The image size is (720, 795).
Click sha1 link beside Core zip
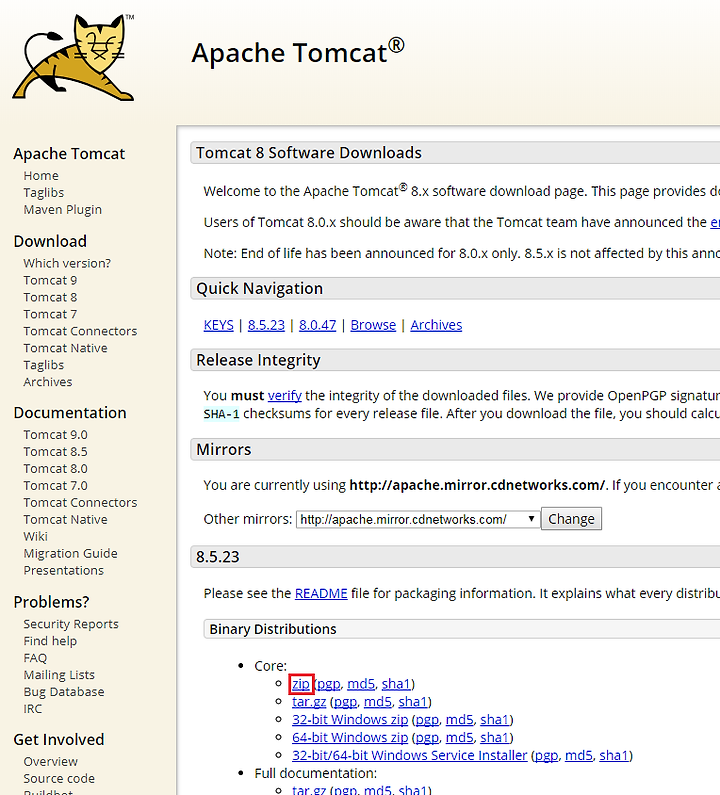[x=396, y=684]
